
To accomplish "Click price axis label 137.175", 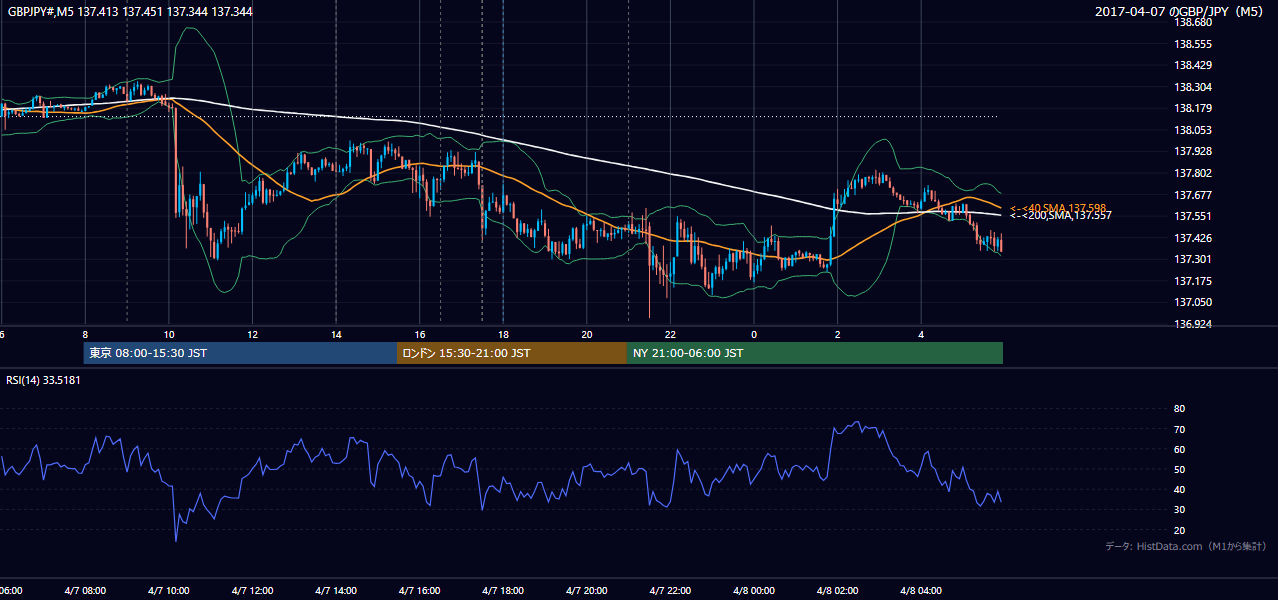I will point(1193,281).
